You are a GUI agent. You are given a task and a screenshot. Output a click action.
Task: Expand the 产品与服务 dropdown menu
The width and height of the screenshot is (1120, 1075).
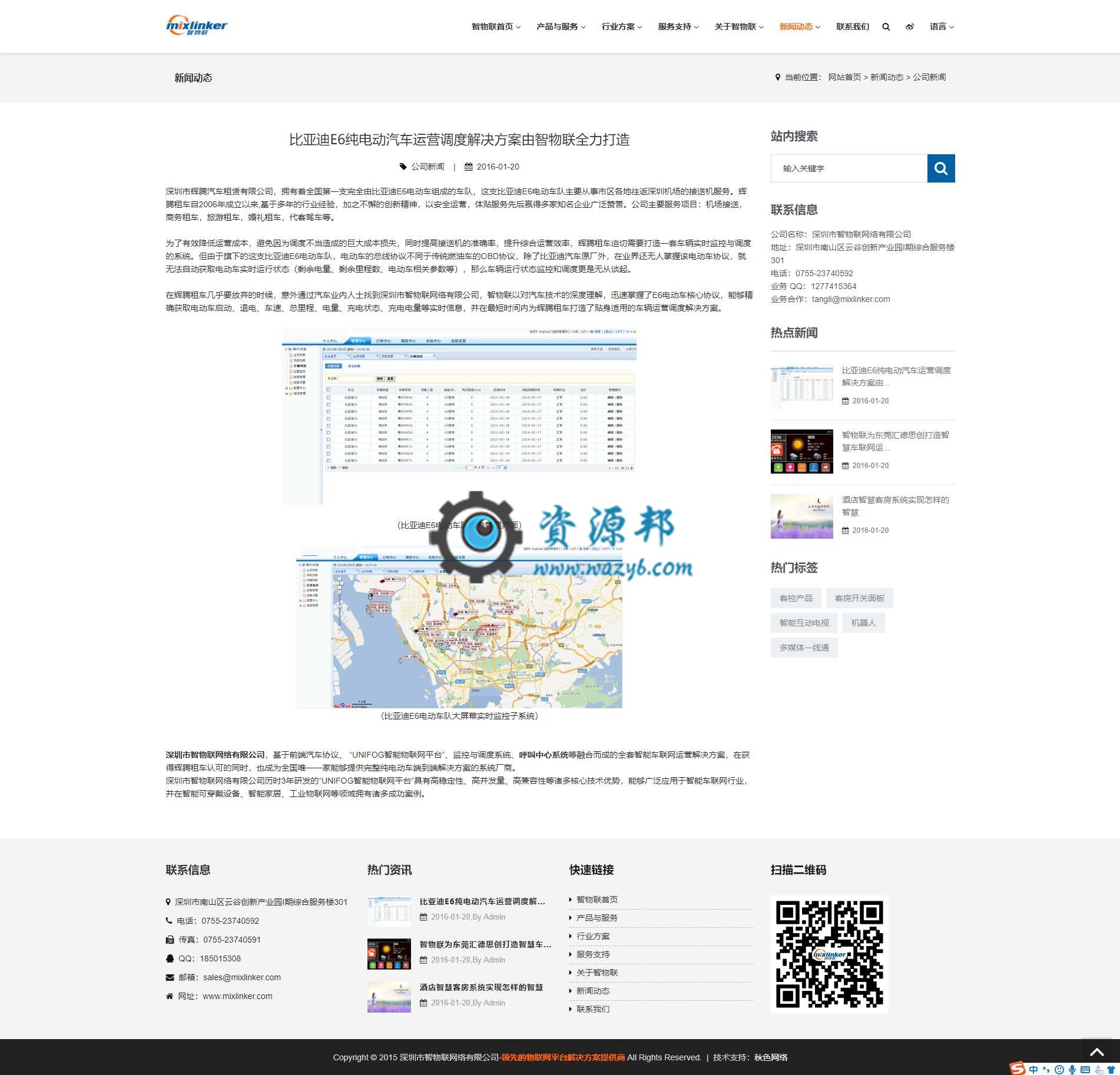561,26
